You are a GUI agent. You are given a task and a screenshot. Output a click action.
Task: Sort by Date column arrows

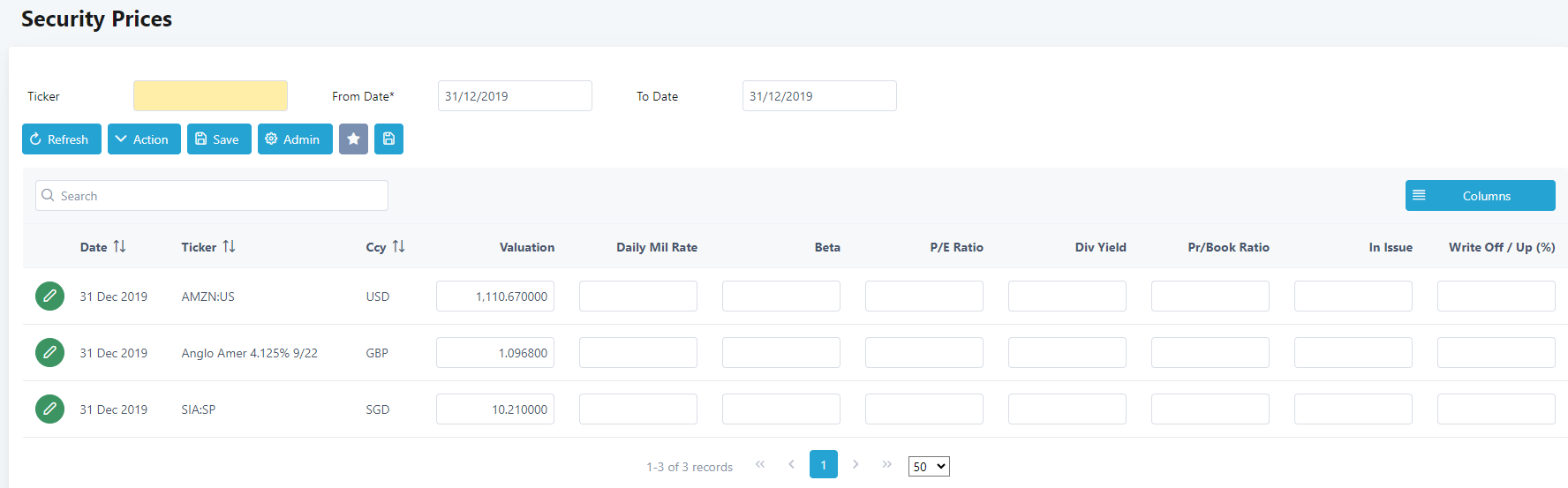pos(120,247)
